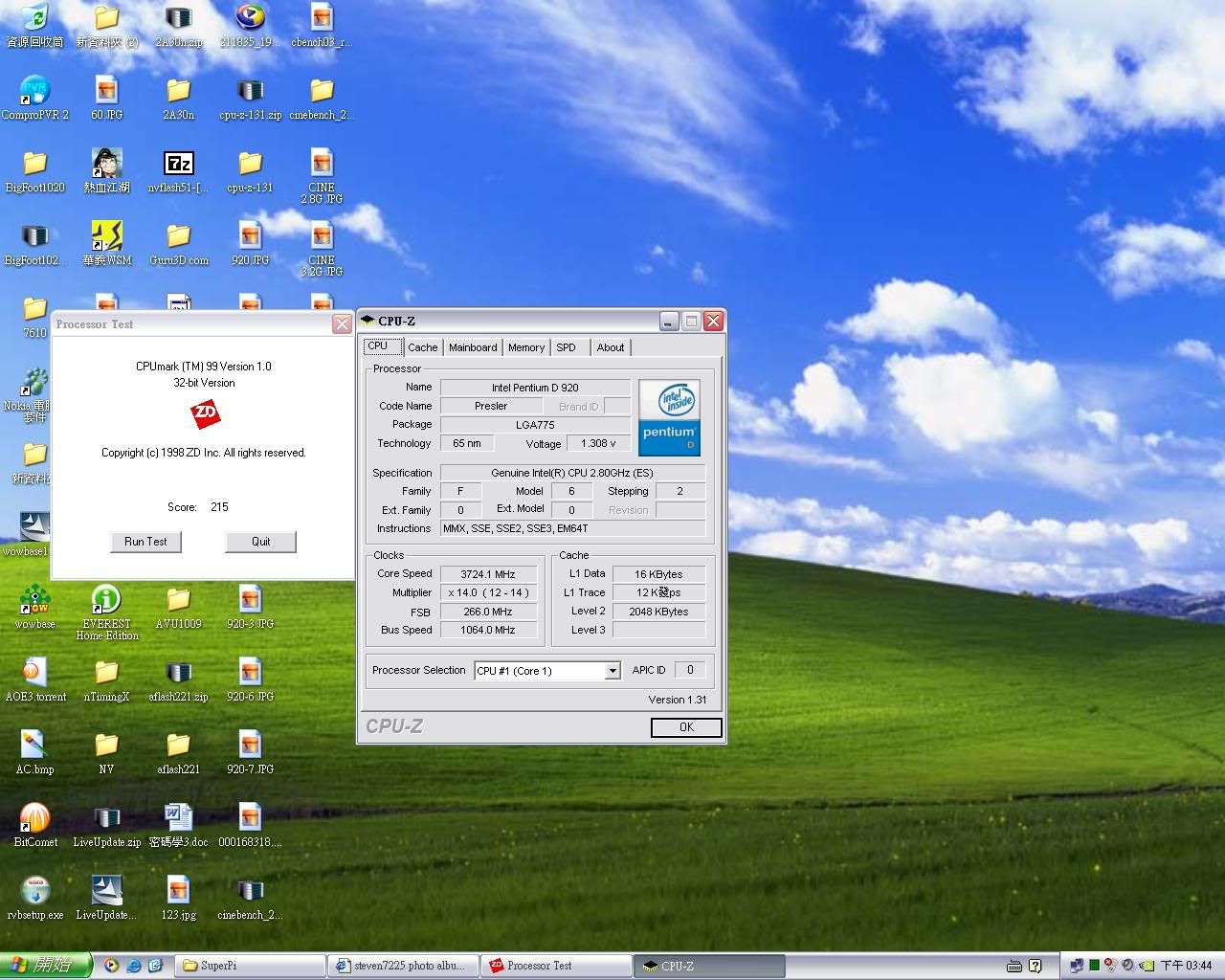The height and width of the screenshot is (980, 1225).
Task: Switch to SuperPi taskbar button
Action: tap(251, 966)
